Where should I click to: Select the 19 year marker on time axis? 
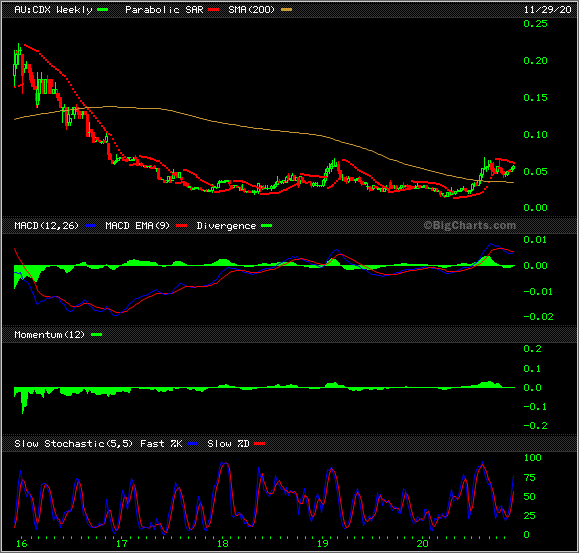coord(322,543)
